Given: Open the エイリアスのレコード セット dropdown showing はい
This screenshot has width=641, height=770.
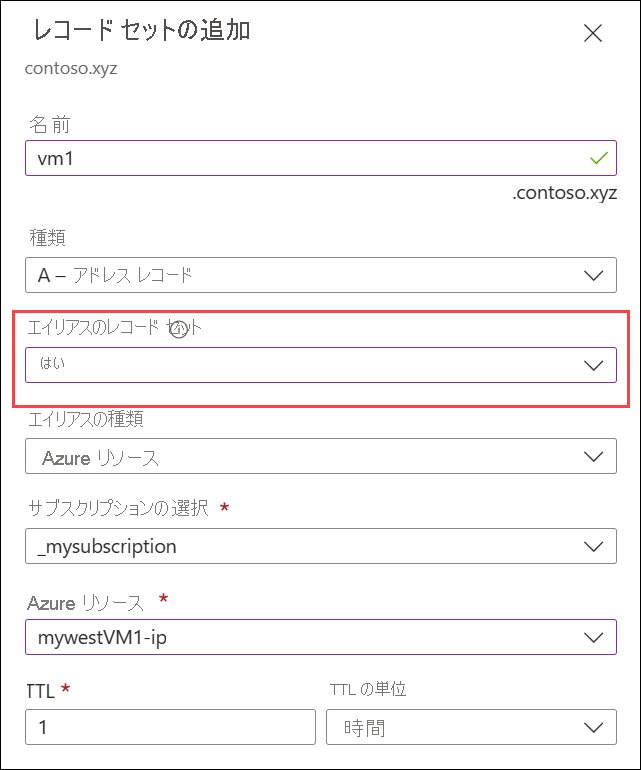Looking at the screenshot, I should click(x=321, y=365).
